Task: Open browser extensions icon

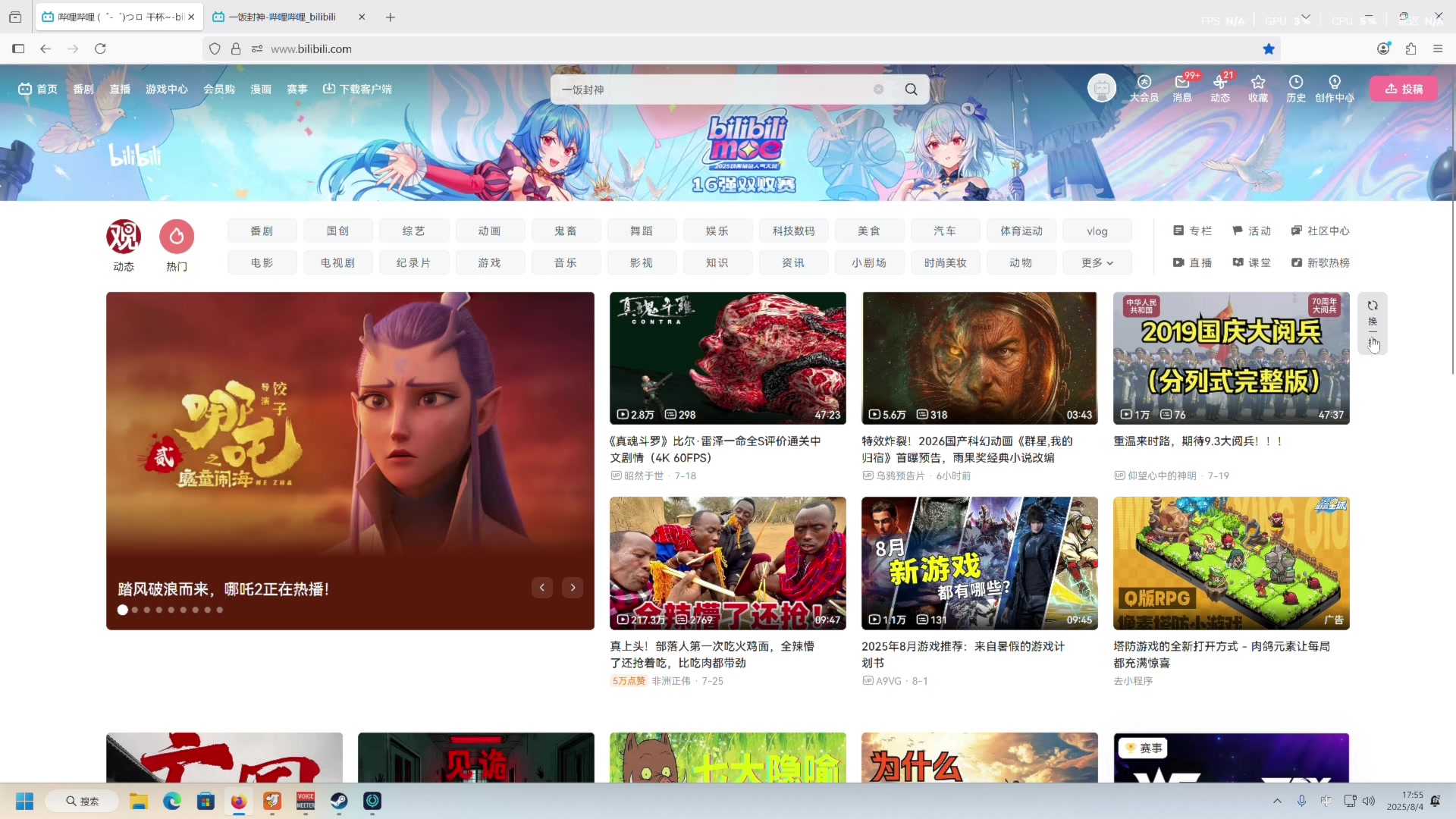Action: click(1410, 49)
